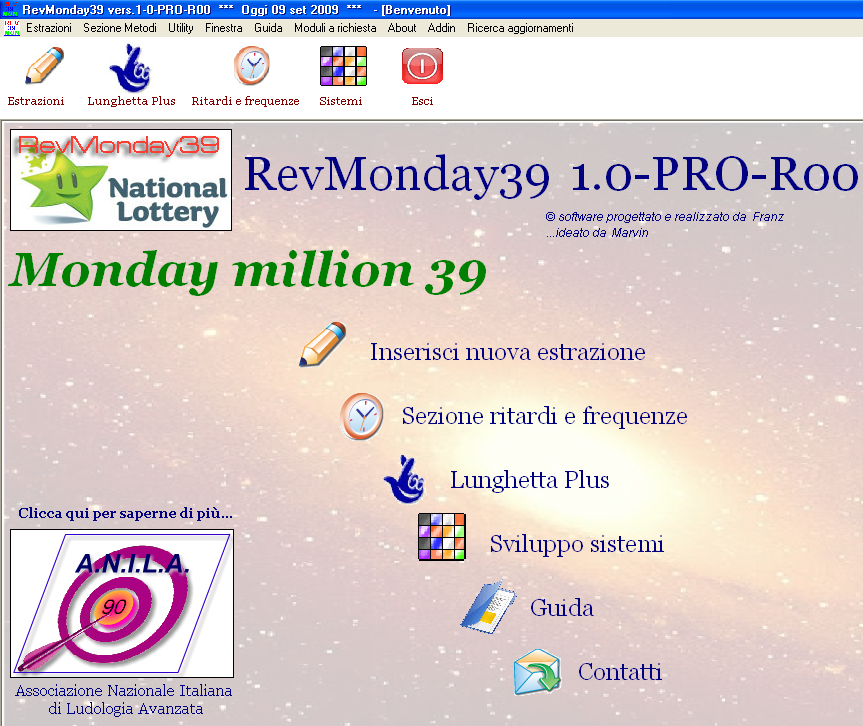
Task: Click the Sistemi toolbar label
Action: click(341, 101)
